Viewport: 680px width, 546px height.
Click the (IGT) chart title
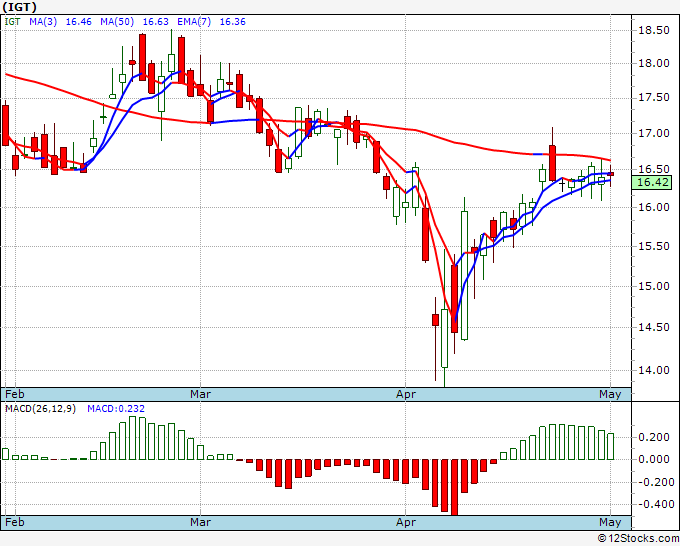tap(19, 7)
